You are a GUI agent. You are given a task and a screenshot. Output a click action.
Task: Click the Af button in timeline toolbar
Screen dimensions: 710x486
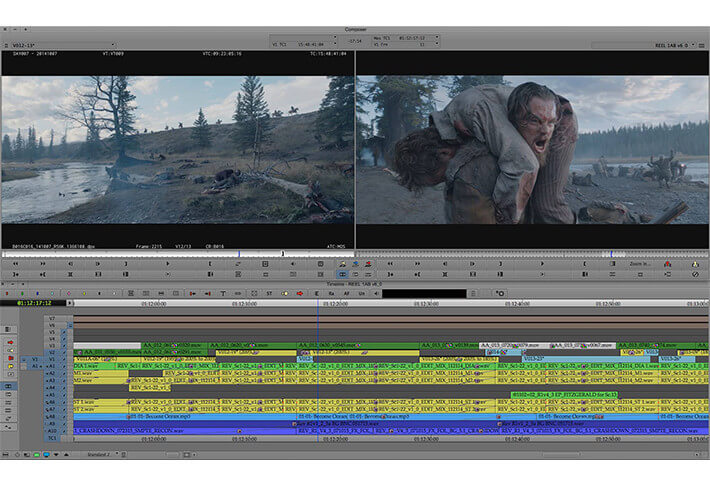pyautogui.click(x=346, y=294)
